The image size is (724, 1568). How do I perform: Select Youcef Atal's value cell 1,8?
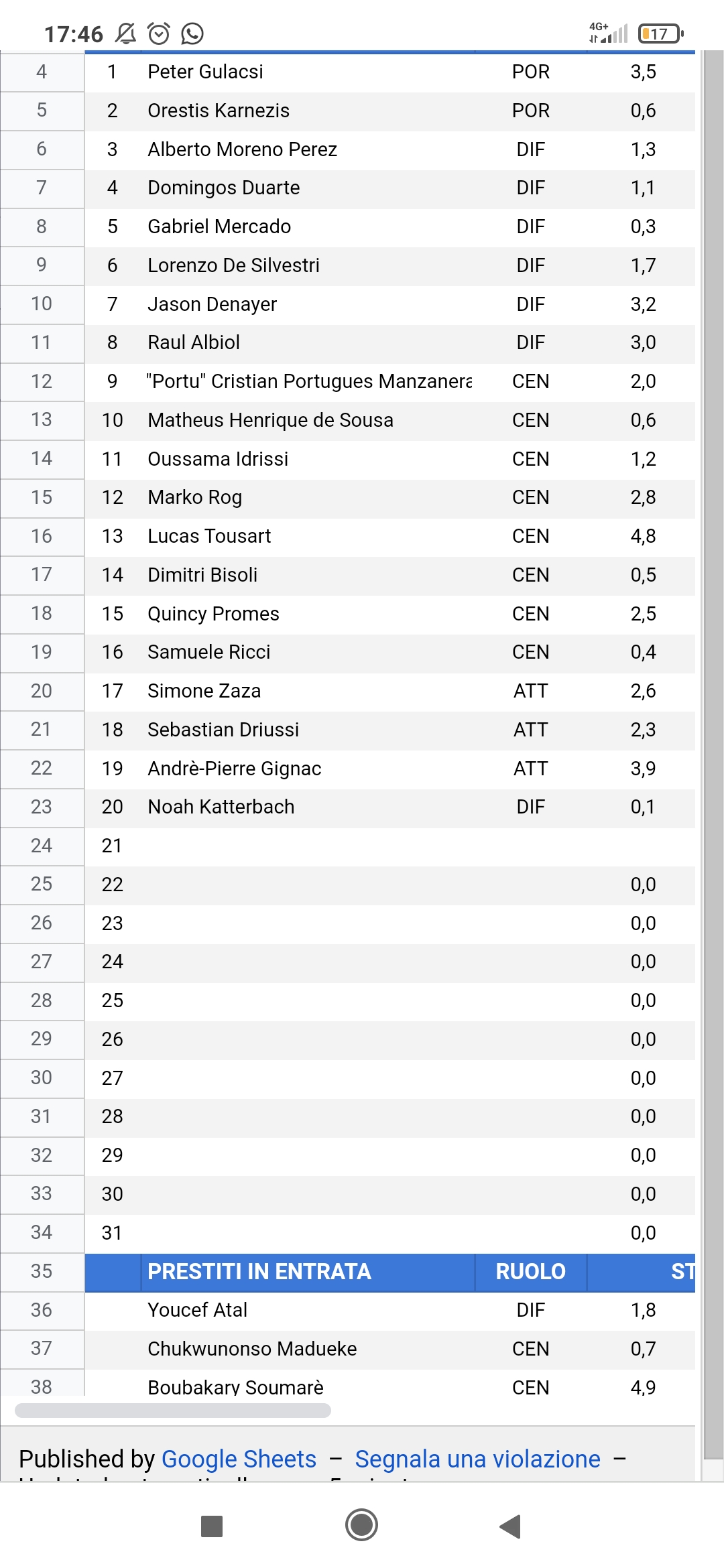click(642, 1310)
